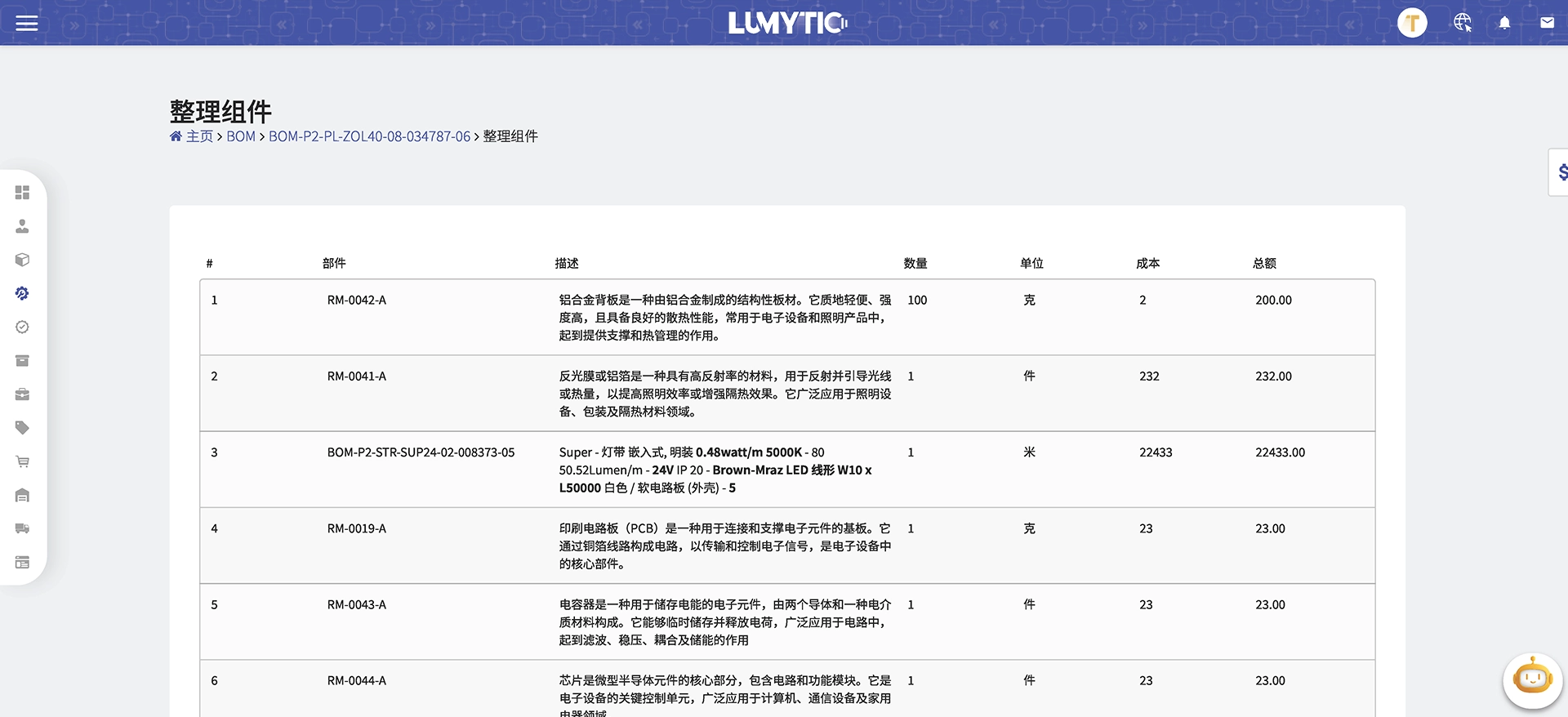Open the user/contacts sidebar icon
Screen dimensions: 1568x717
(x=23, y=226)
